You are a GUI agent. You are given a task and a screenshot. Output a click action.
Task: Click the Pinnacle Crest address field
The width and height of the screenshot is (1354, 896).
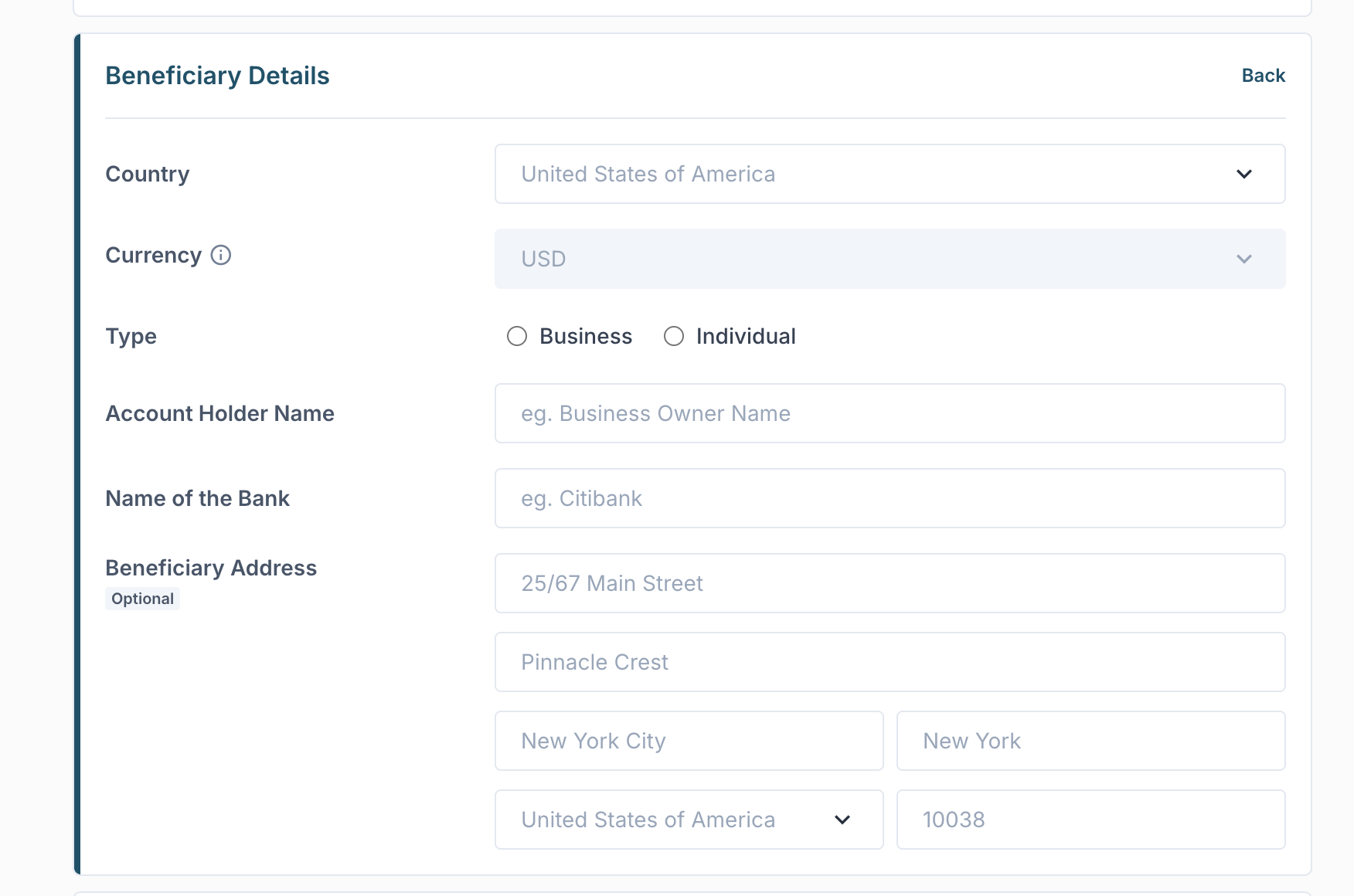890,662
